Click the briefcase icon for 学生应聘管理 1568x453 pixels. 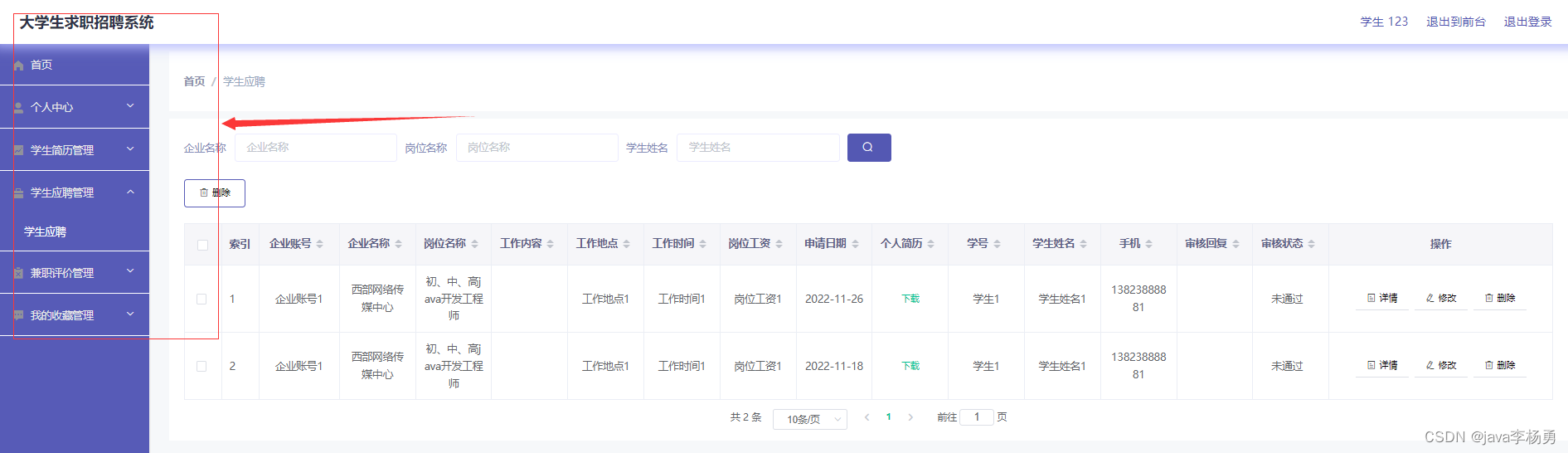tap(18, 193)
